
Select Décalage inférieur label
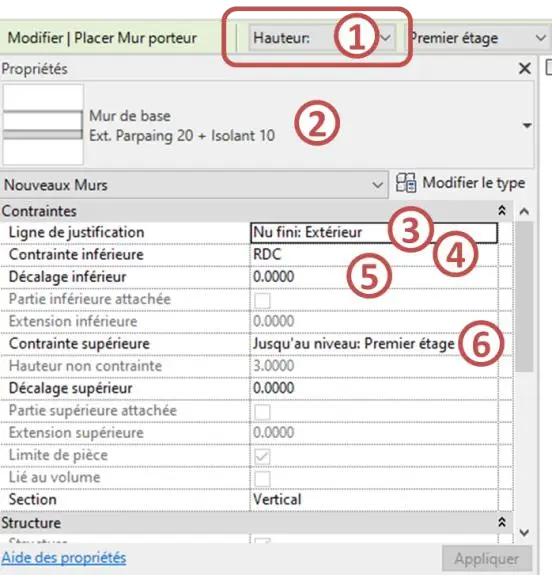tap(67, 277)
